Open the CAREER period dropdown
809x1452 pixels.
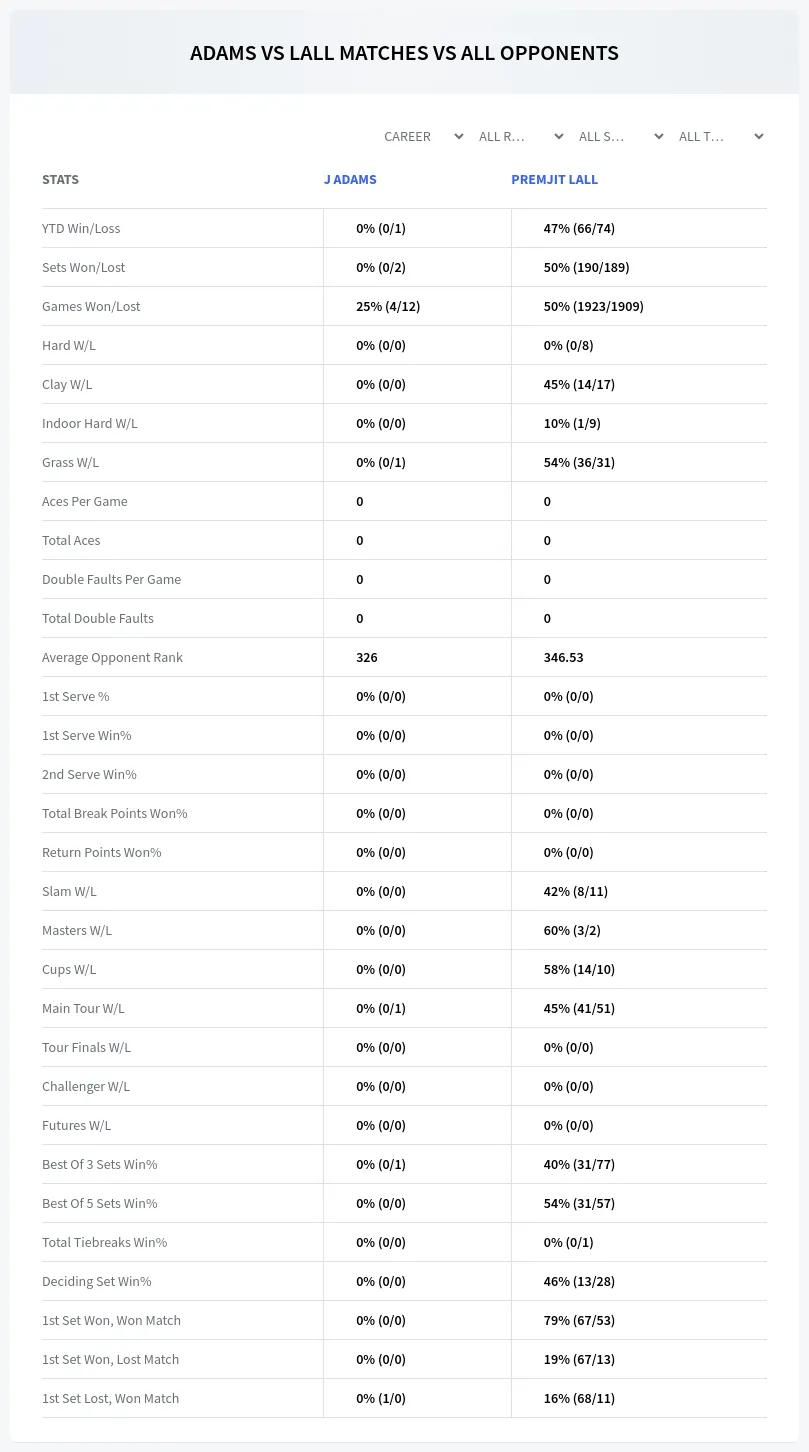click(x=422, y=136)
